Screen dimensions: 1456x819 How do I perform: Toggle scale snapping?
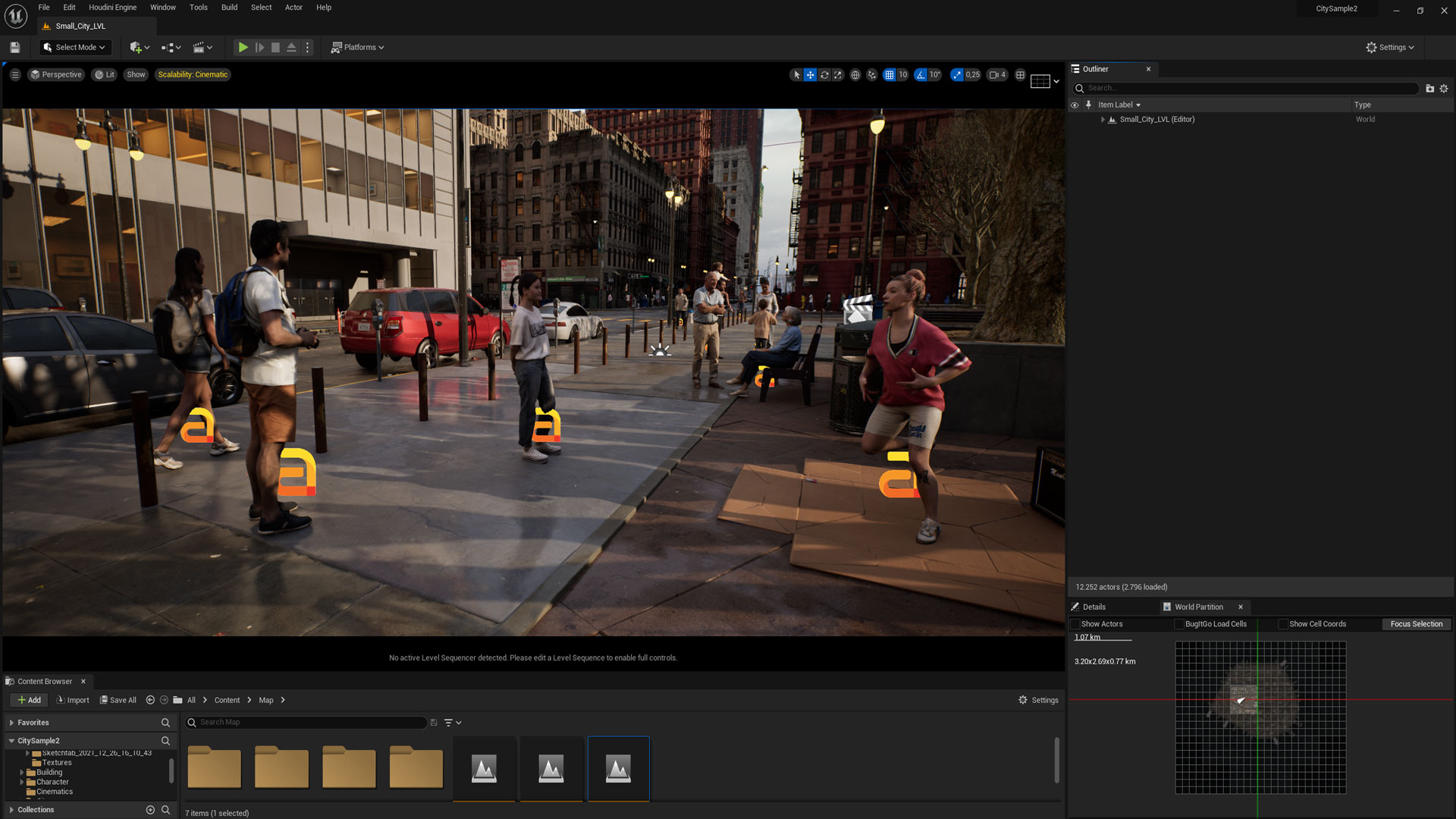pyautogui.click(x=957, y=74)
